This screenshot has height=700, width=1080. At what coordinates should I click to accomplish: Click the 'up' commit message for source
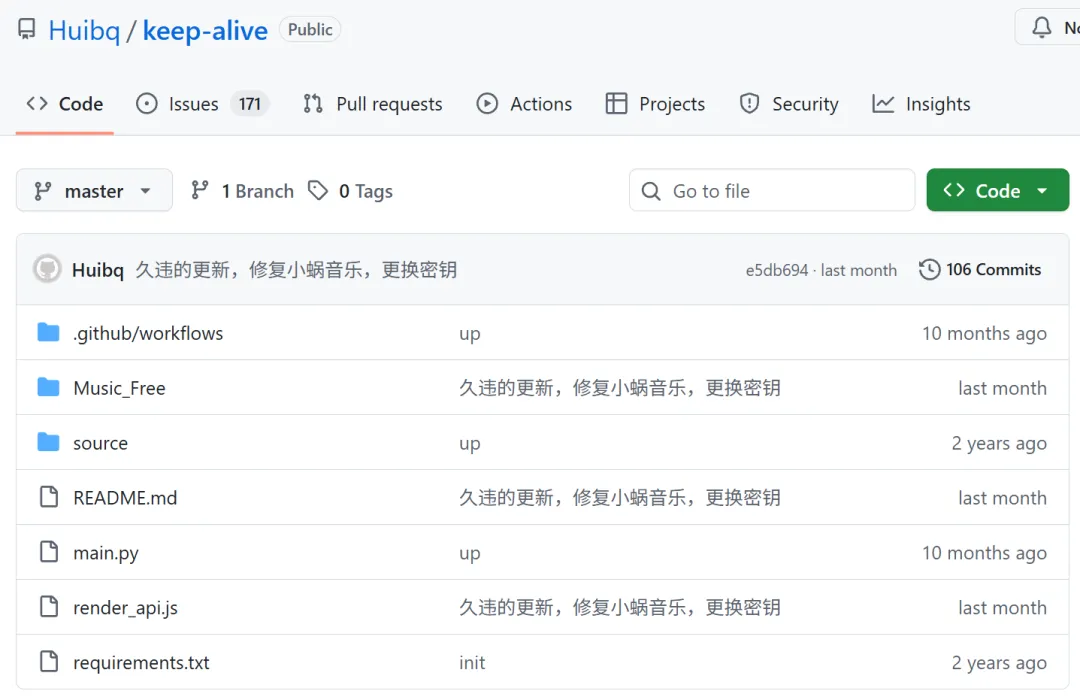pos(470,444)
